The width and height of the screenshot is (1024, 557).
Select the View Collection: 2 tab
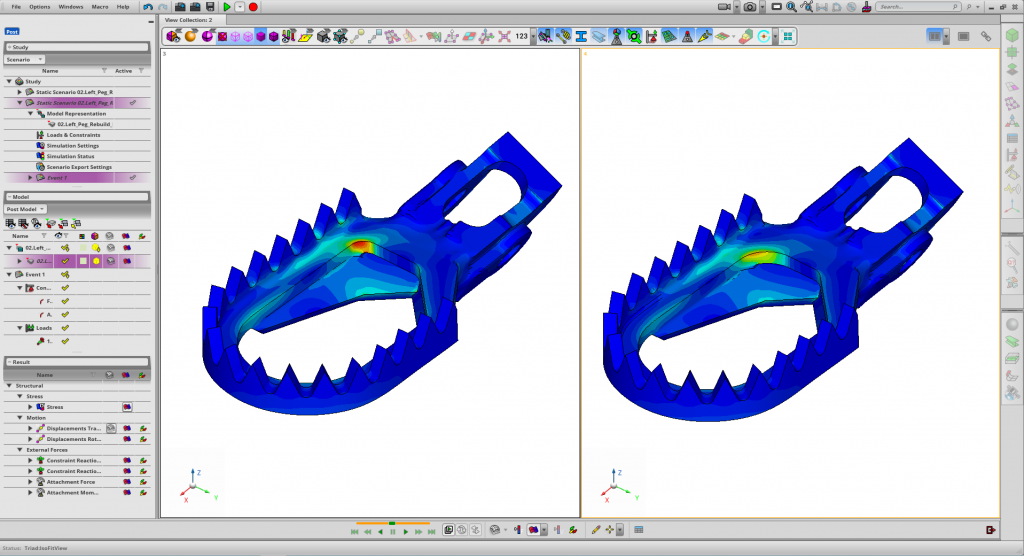point(189,20)
